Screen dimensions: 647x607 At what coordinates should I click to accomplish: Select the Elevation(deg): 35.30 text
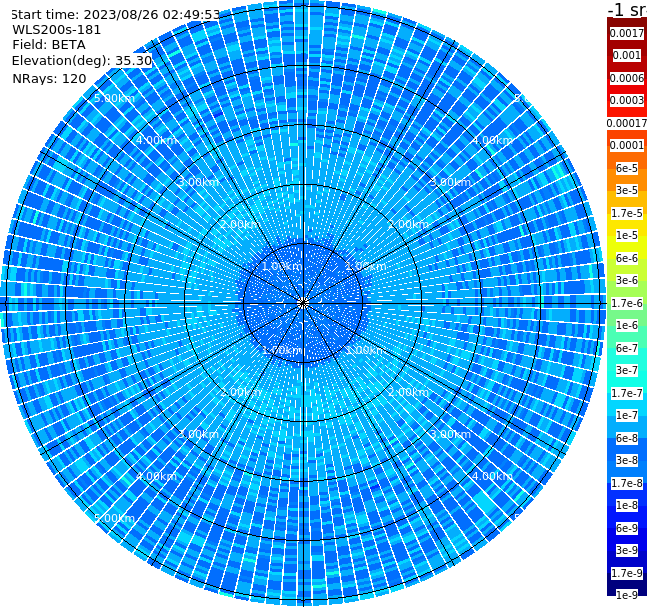point(82,61)
